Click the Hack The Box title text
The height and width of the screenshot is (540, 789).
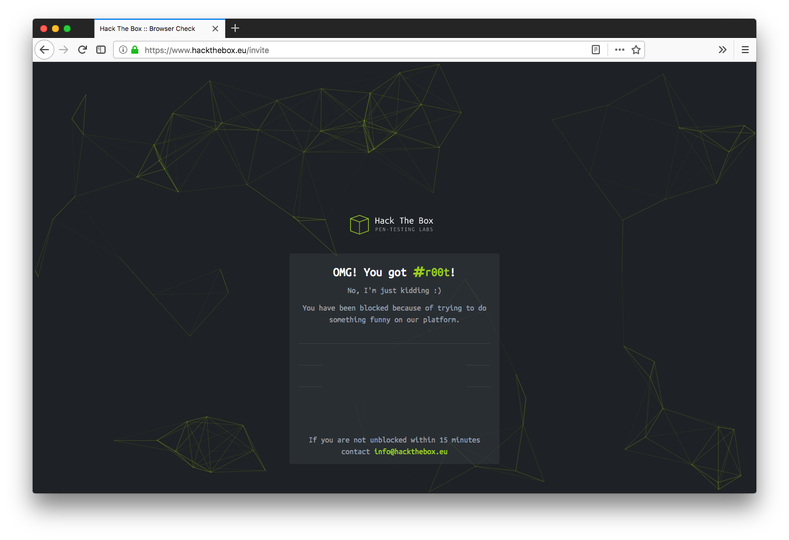tap(404, 221)
